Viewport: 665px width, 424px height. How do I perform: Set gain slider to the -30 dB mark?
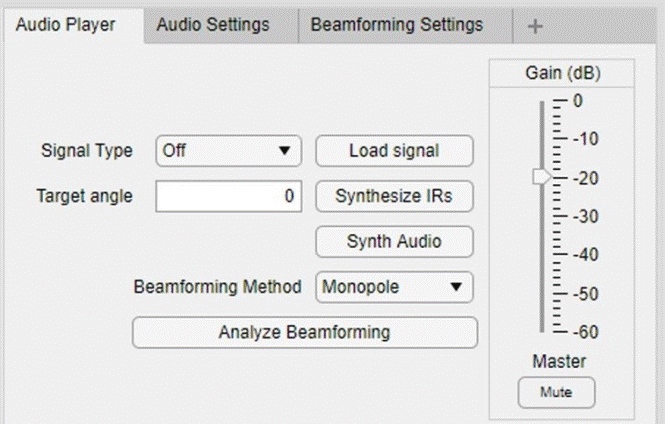(x=543, y=216)
